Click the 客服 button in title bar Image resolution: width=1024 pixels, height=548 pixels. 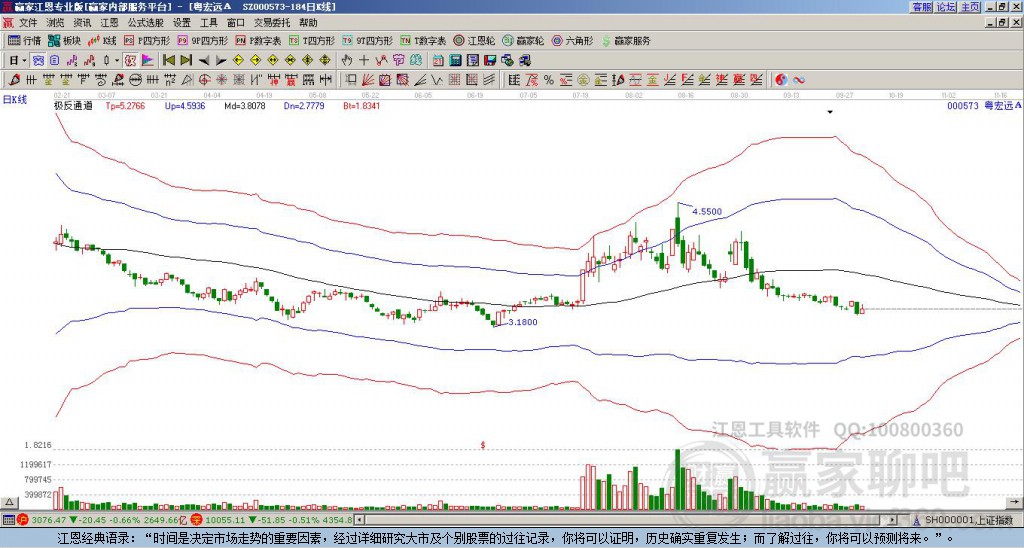coord(921,7)
